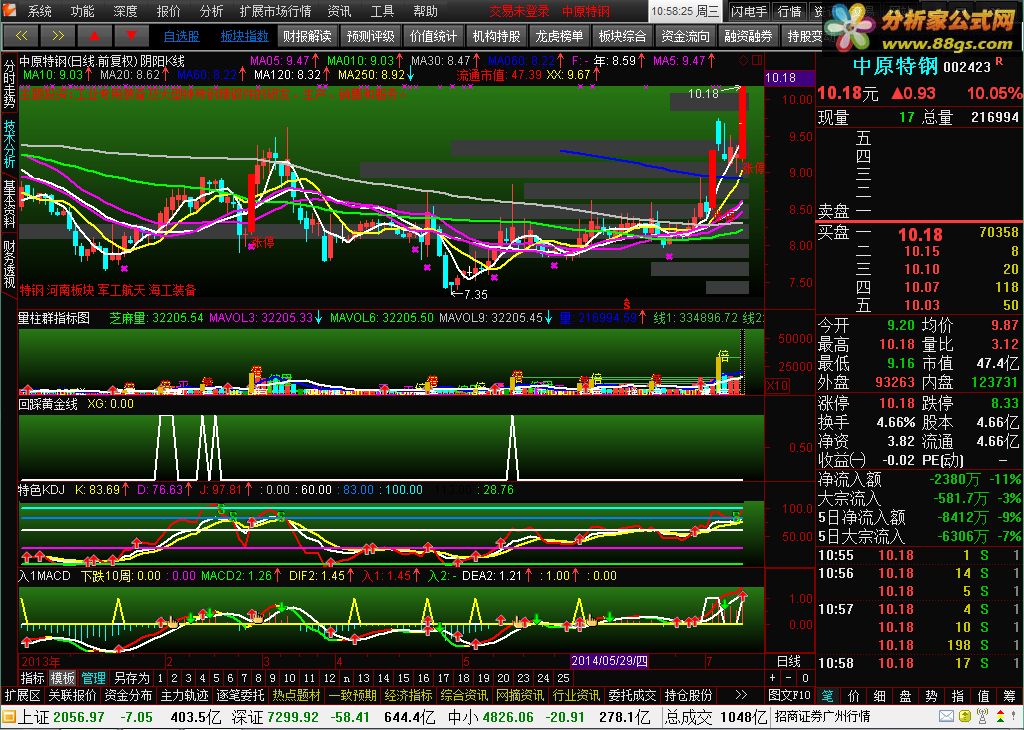
Task: Click the red down triangle toolbar button
Action: point(131,36)
